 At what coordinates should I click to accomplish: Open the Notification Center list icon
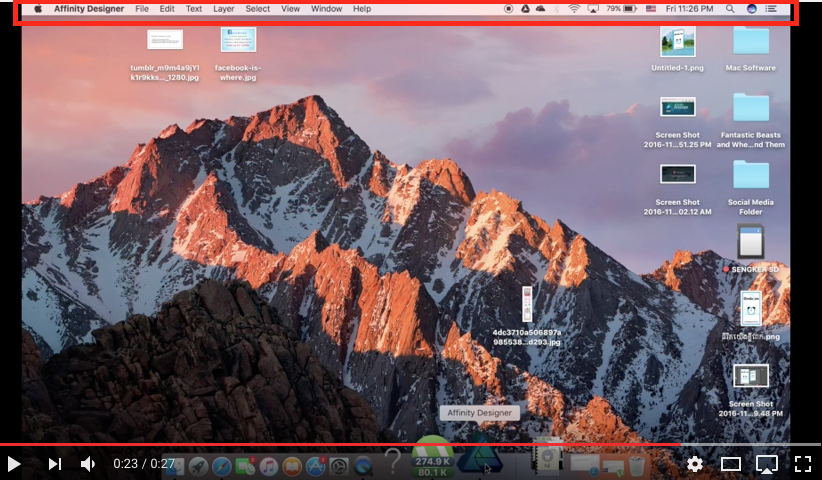[771, 9]
